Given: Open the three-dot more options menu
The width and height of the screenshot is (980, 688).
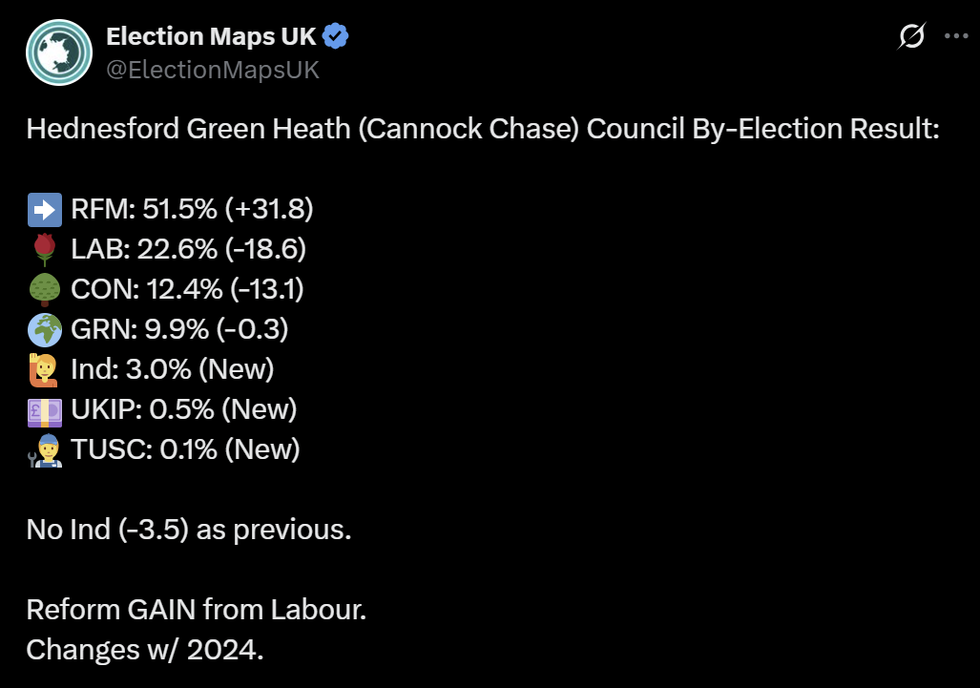Looking at the screenshot, I should click(x=956, y=37).
